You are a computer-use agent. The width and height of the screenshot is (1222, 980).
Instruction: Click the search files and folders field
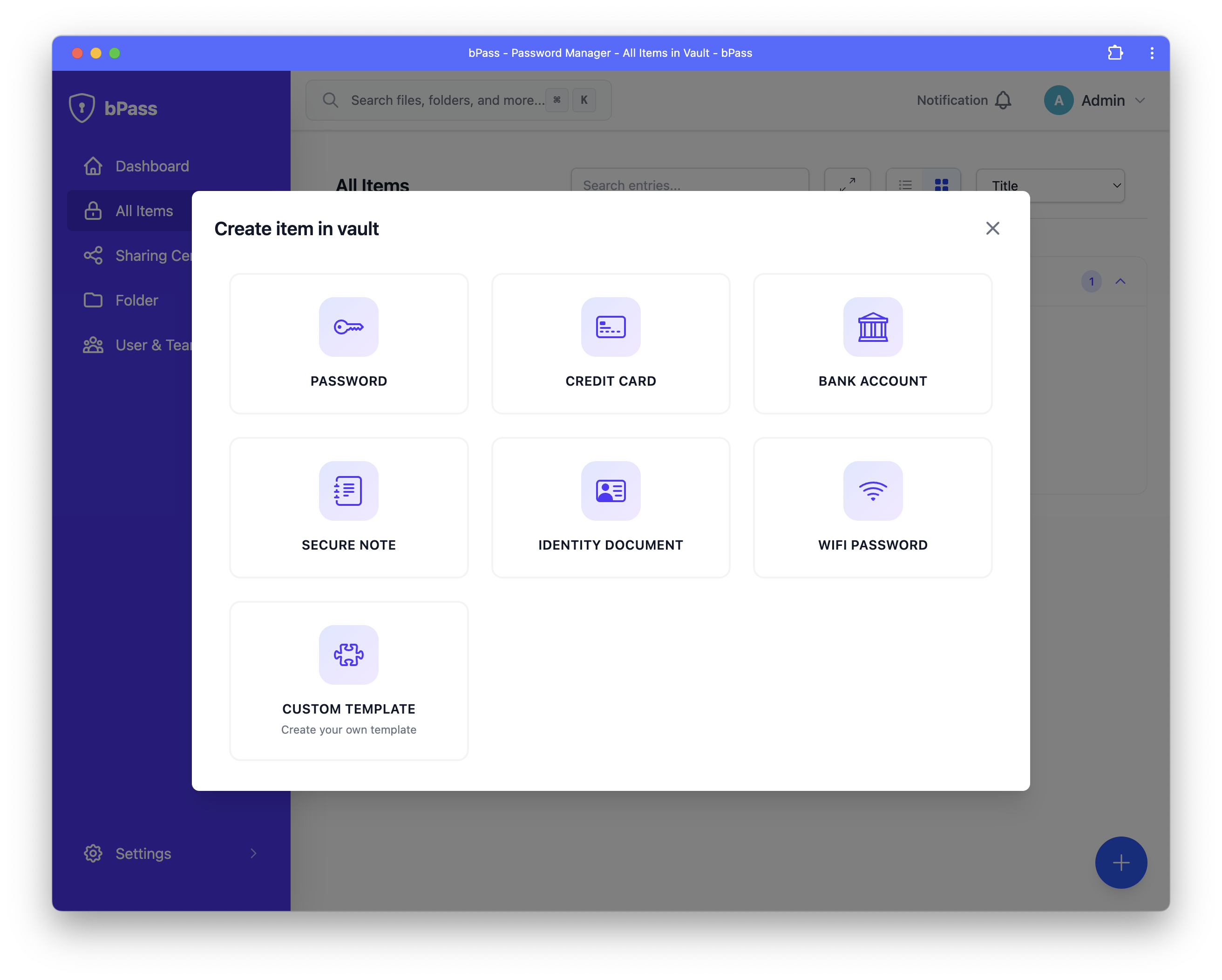pyautogui.click(x=447, y=100)
